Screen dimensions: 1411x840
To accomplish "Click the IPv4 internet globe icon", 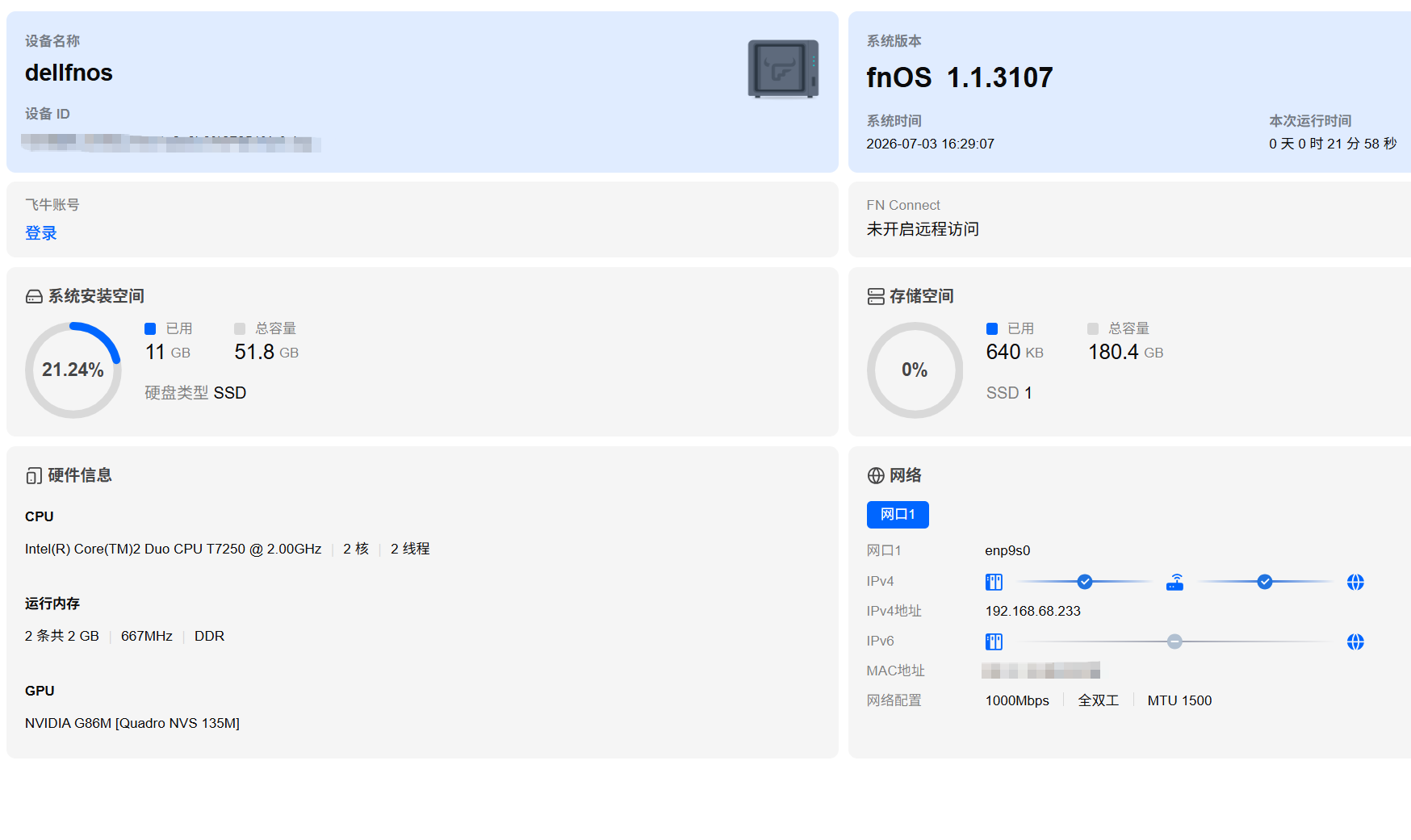I will click(1355, 582).
